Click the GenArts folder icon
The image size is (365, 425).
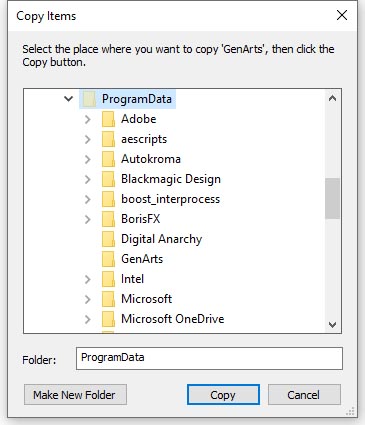(x=108, y=259)
